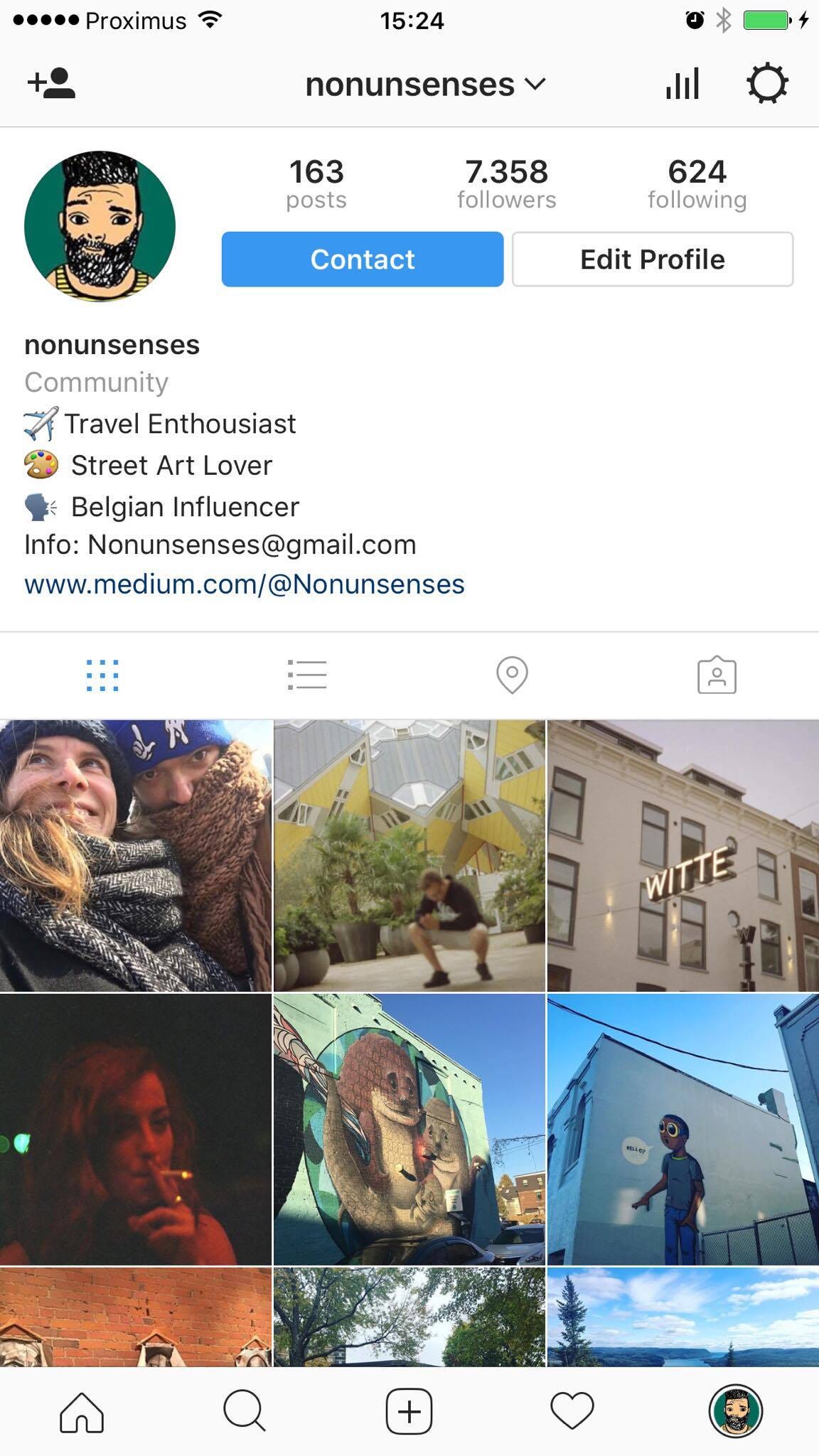Open the activity heart icon
819x1456 pixels.
click(572, 1411)
